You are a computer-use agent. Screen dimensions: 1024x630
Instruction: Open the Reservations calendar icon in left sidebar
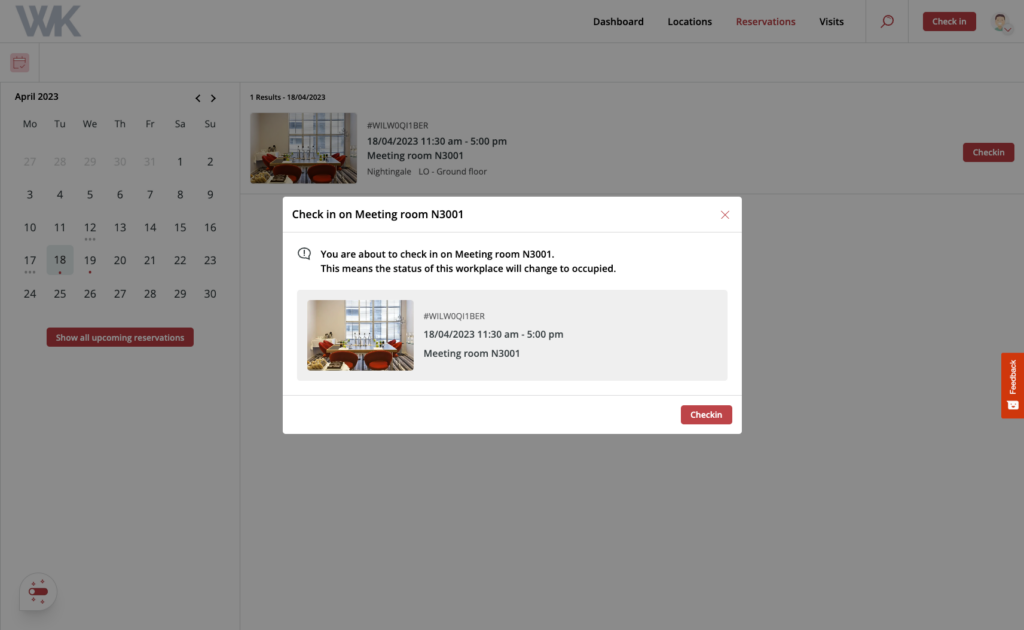tap(19, 62)
